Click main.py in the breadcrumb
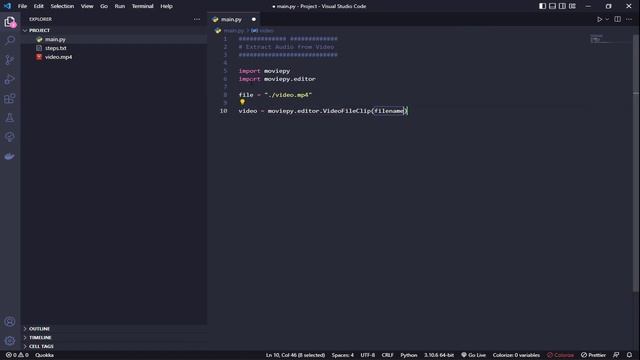The width and height of the screenshot is (640, 360). [233, 31]
